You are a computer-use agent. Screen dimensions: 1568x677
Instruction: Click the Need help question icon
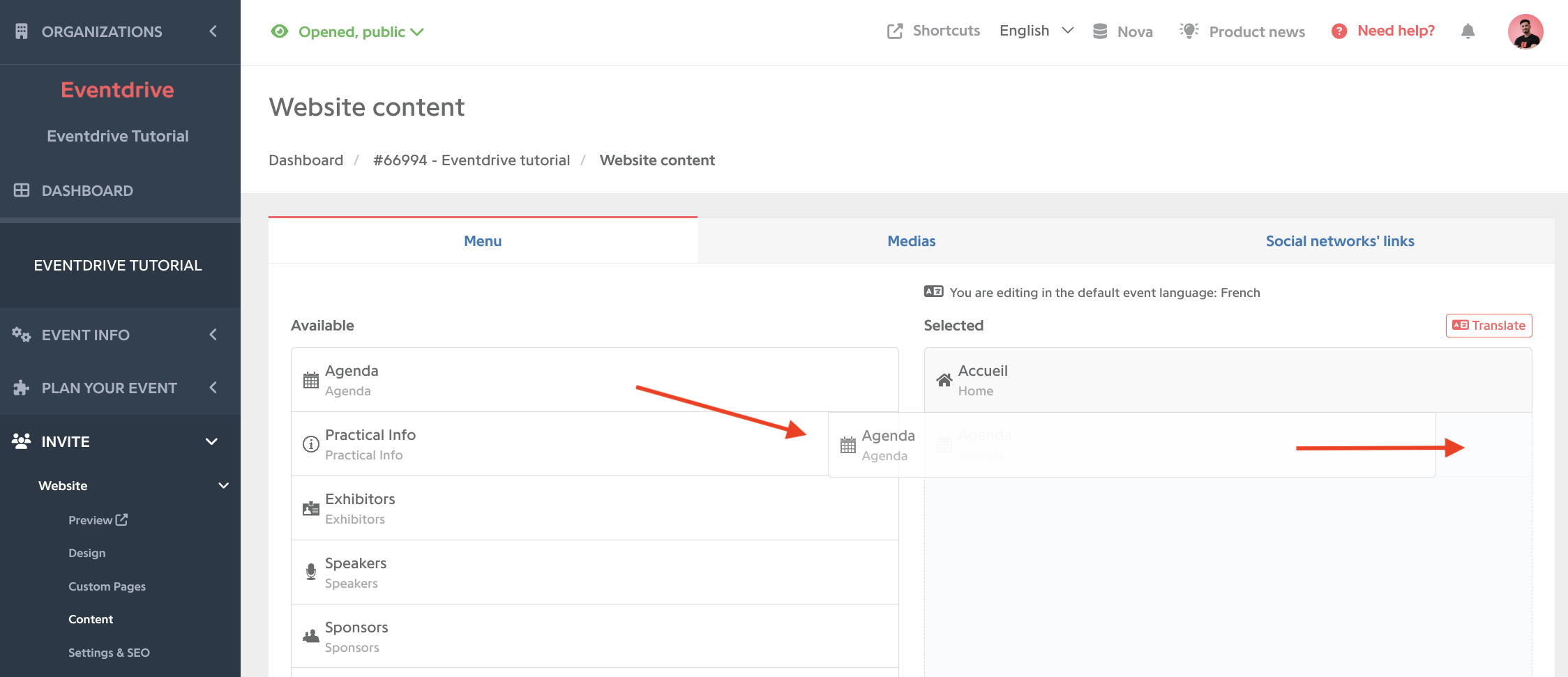pos(1339,31)
